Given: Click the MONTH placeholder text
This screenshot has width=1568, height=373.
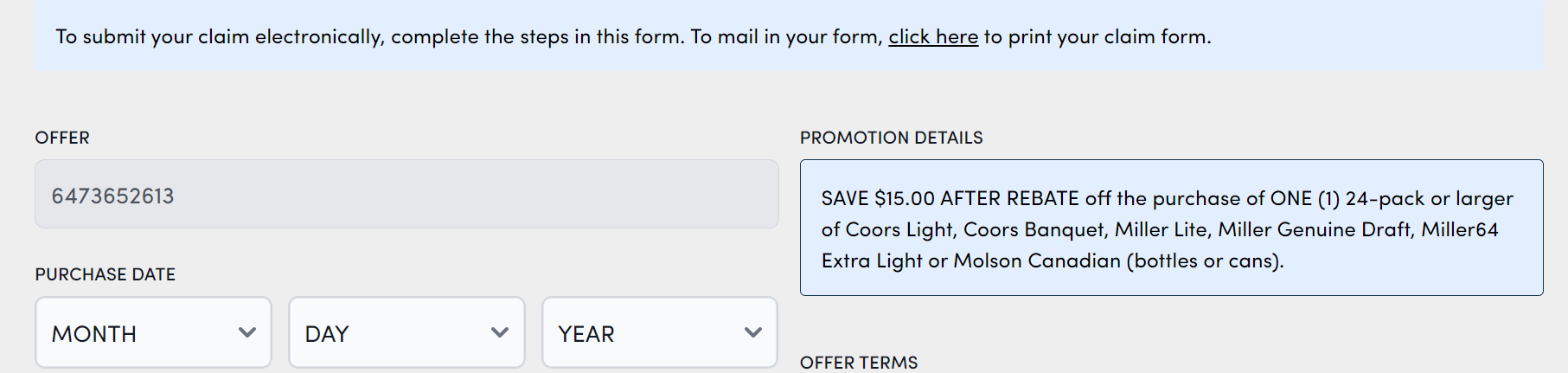Looking at the screenshot, I should click(94, 334).
